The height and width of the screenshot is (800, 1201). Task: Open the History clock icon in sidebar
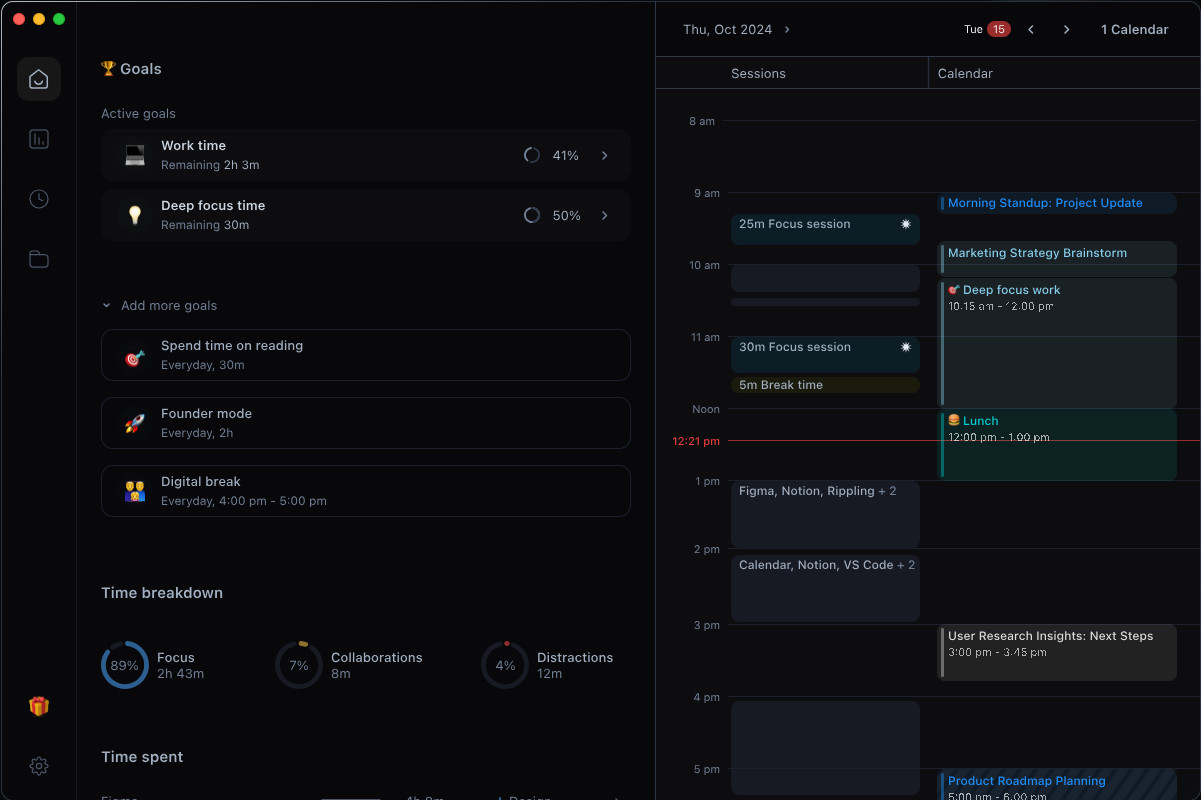coord(39,199)
